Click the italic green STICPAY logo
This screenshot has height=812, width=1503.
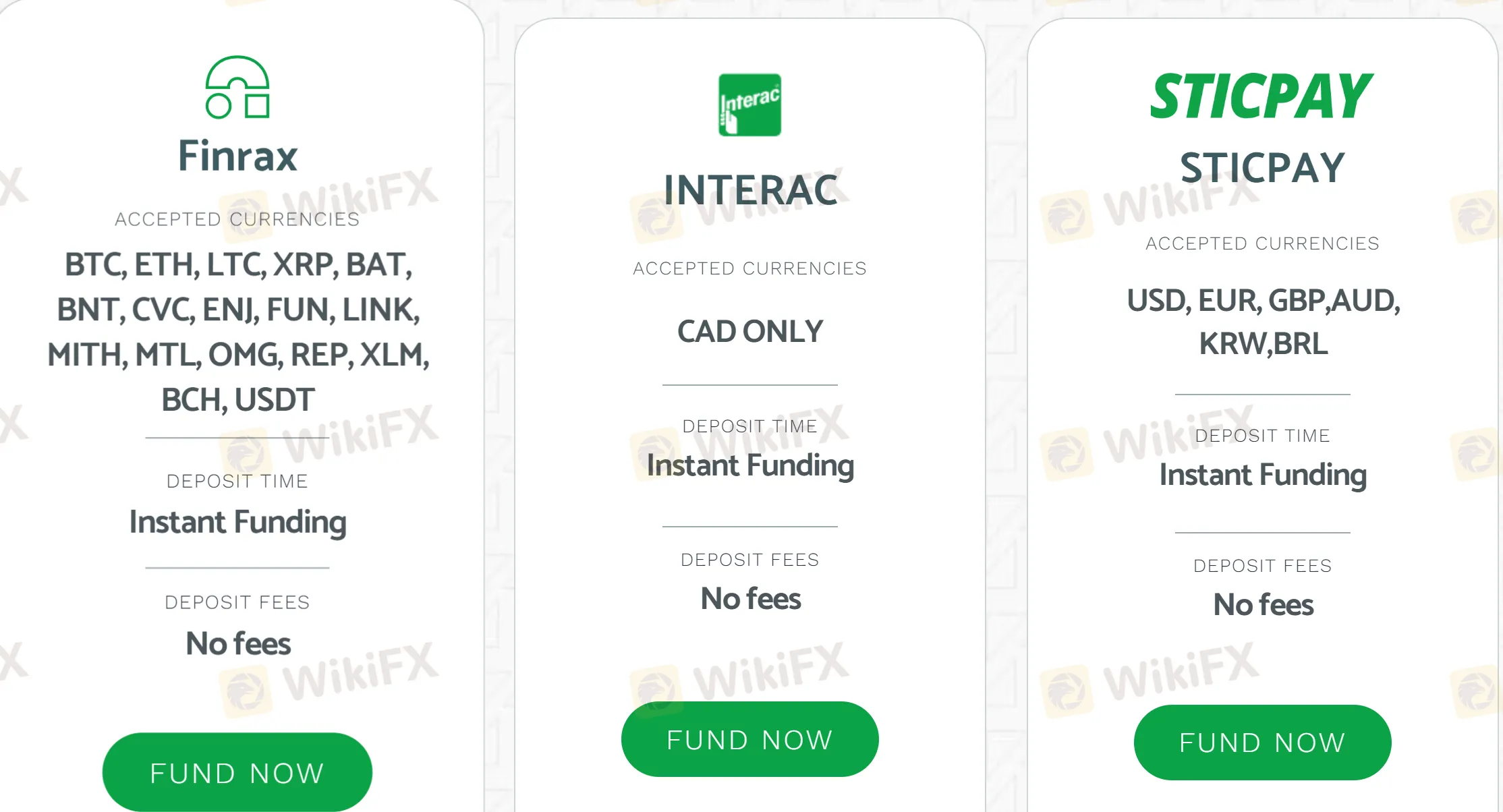pos(1261,96)
